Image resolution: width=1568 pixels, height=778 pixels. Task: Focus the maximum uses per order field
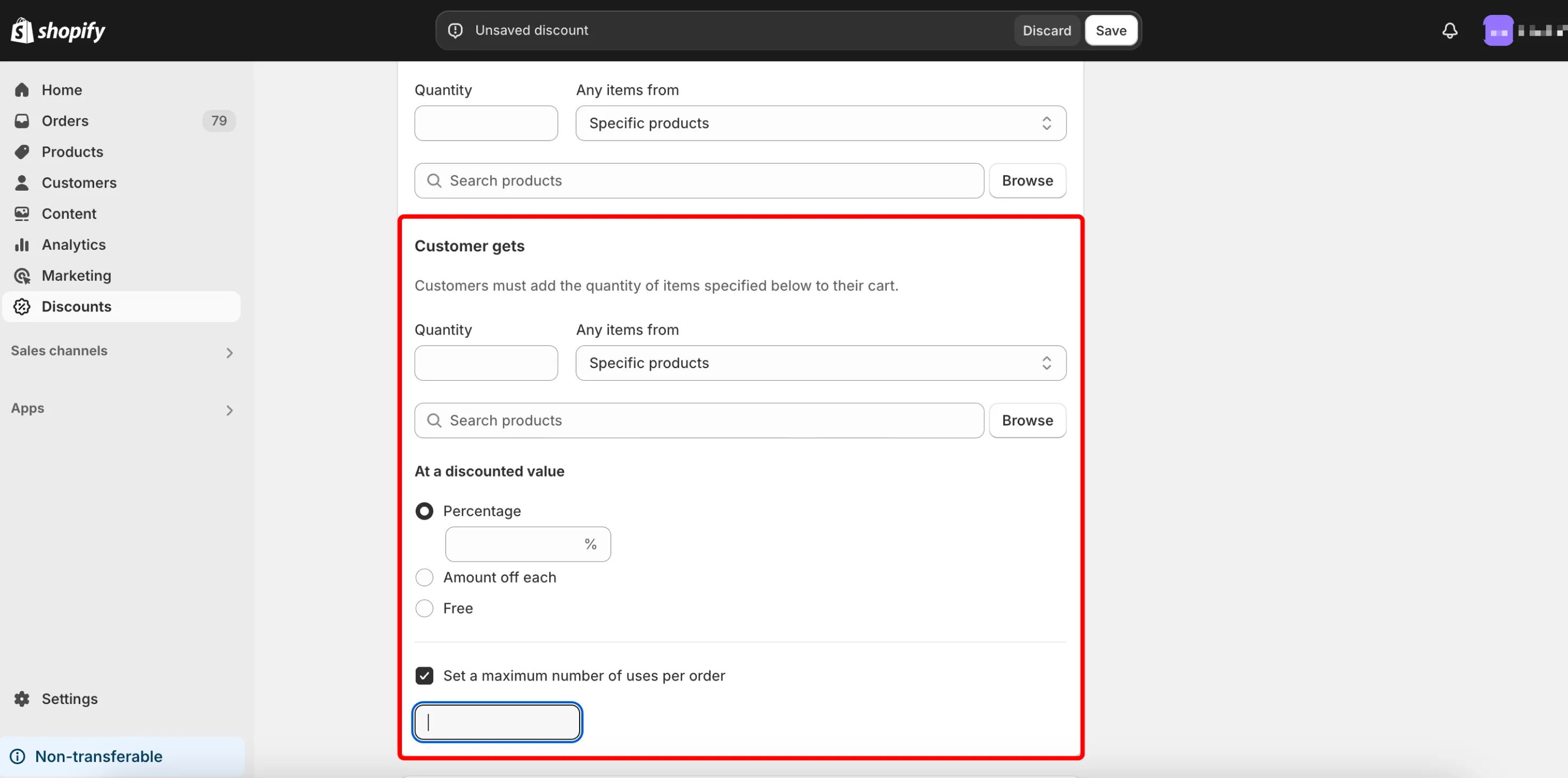(x=497, y=722)
